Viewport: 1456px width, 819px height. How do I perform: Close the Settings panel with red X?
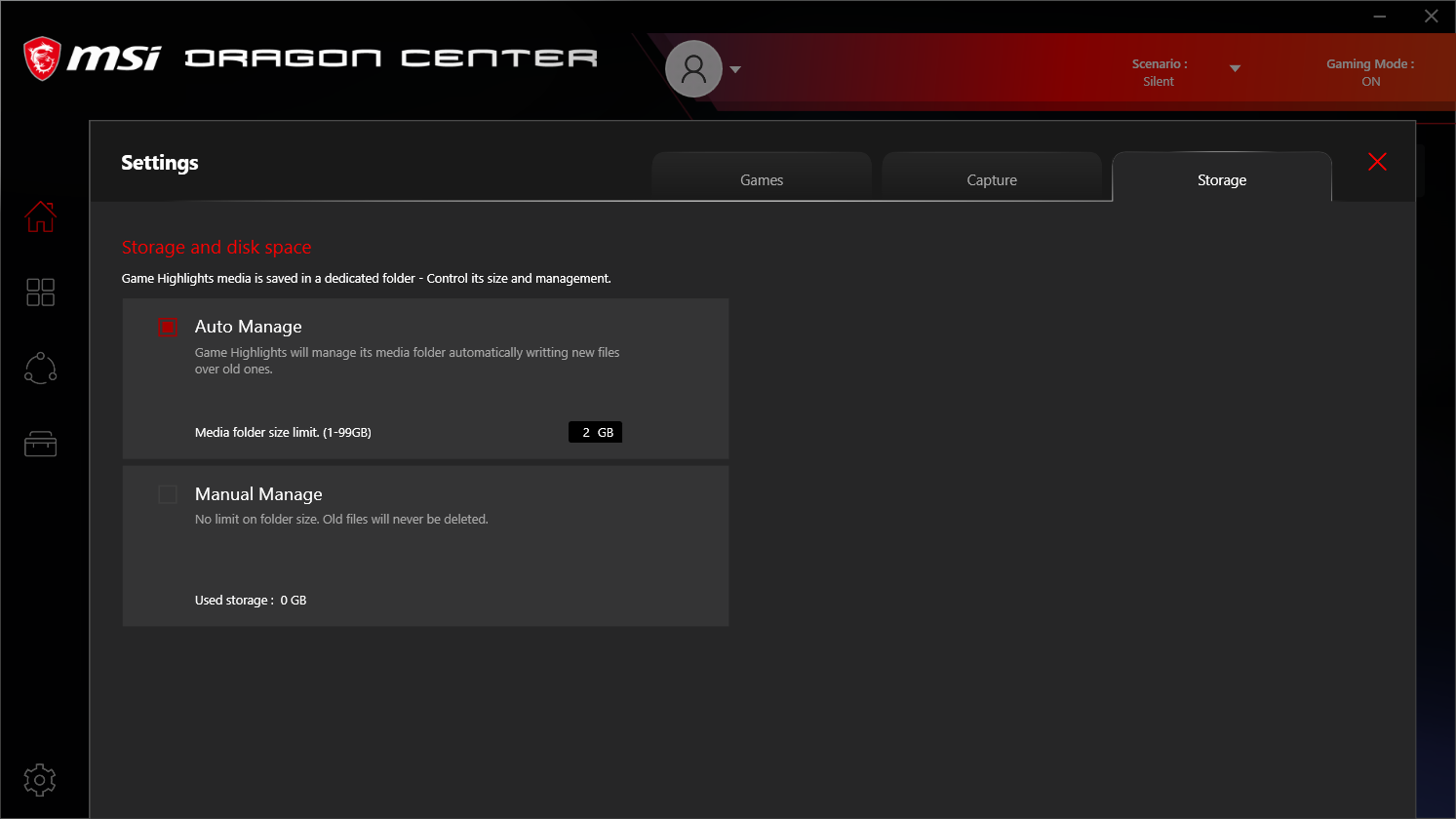[1377, 162]
